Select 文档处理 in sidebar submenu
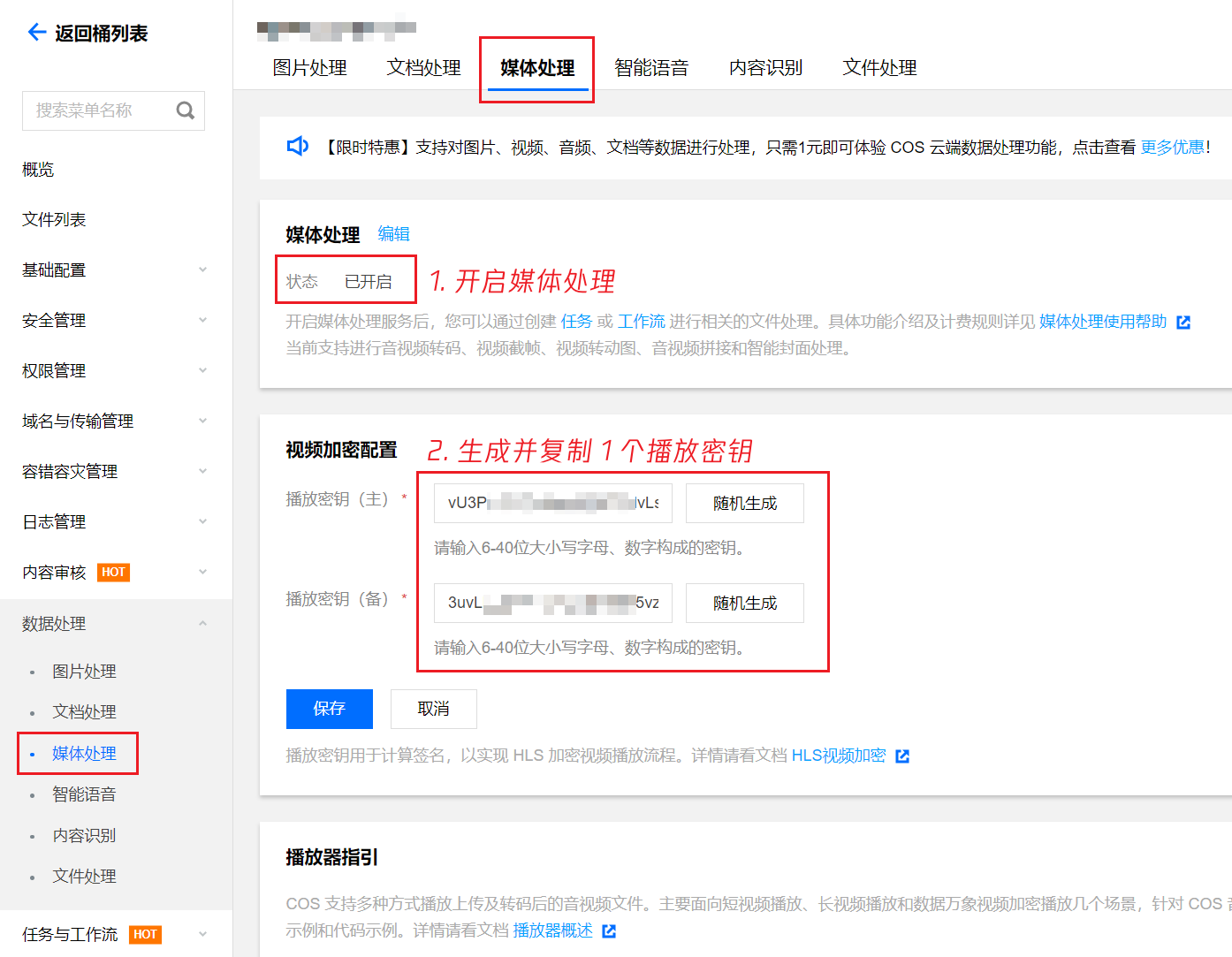1232x957 pixels. click(84, 712)
